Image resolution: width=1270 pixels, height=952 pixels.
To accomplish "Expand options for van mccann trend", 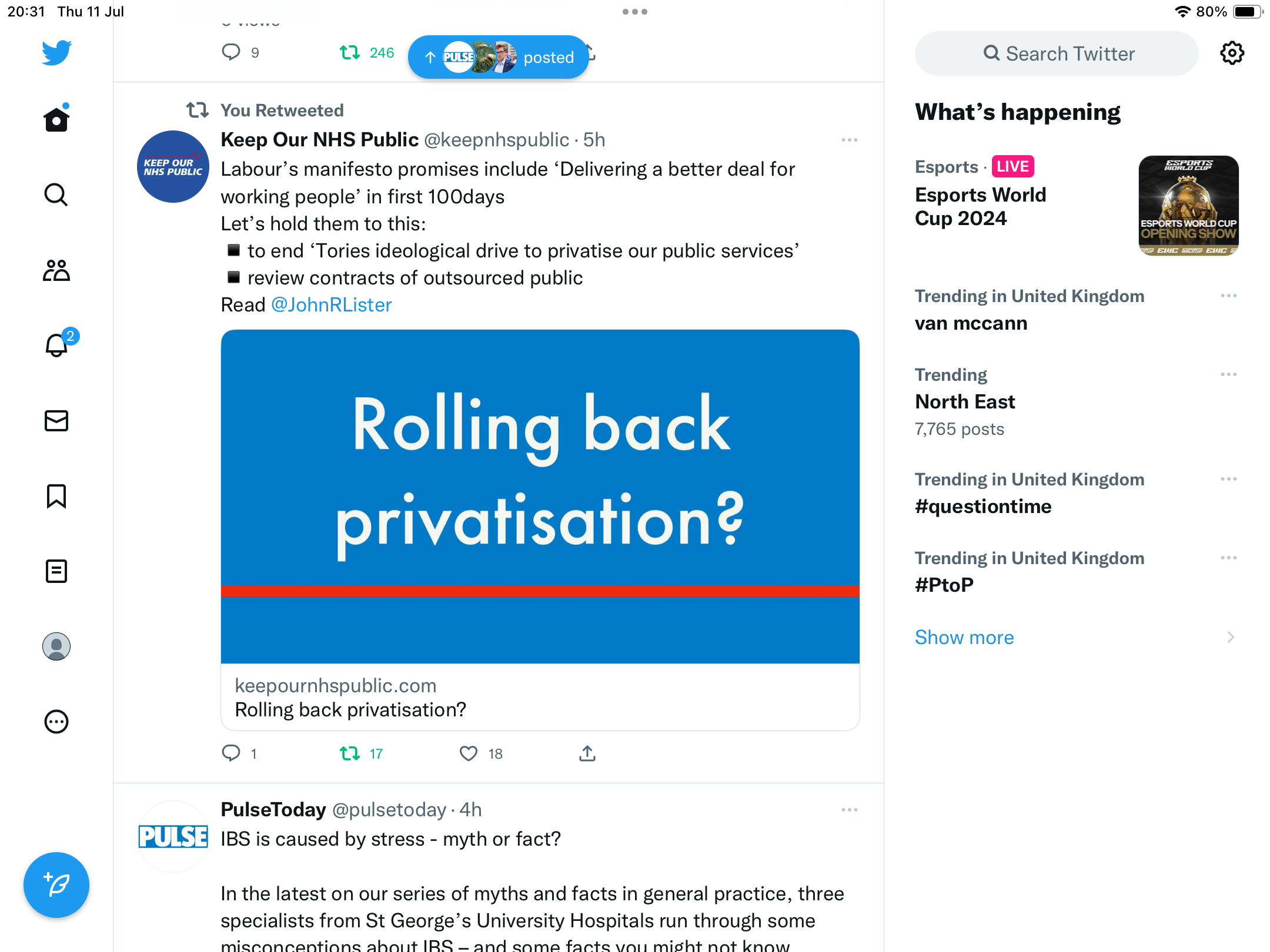I will (x=1228, y=296).
